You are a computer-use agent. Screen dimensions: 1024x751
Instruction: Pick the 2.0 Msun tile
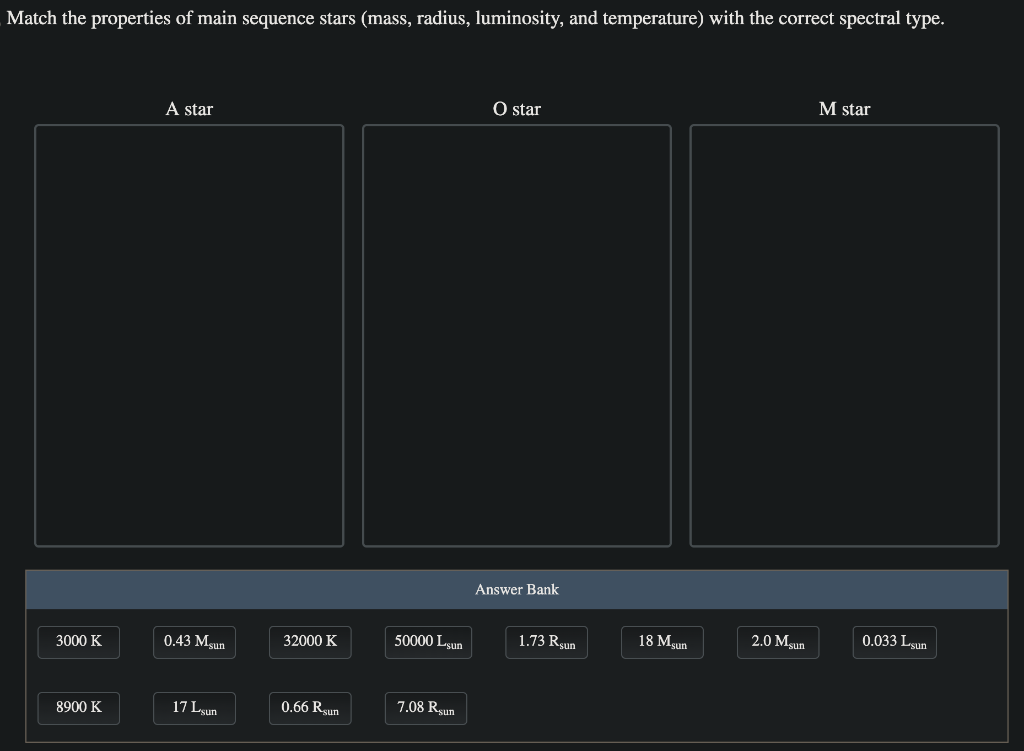778,642
